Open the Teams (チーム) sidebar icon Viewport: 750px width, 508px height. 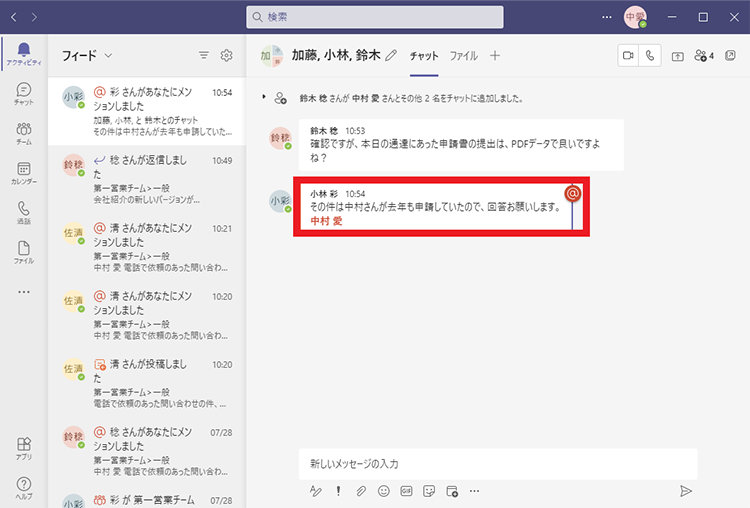click(x=23, y=133)
